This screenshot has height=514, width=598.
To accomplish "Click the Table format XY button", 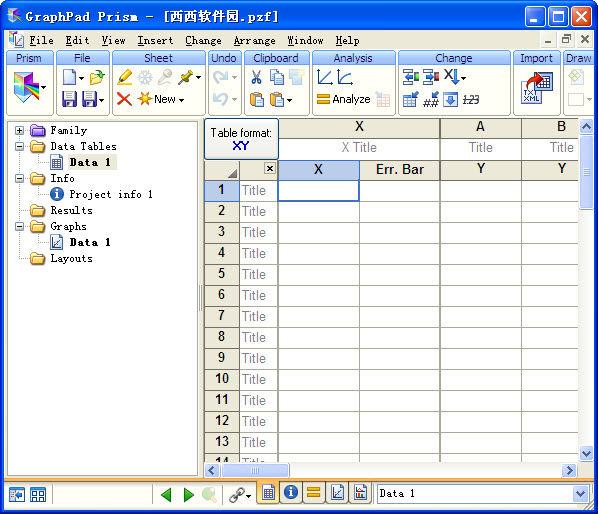I will click(x=241, y=139).
